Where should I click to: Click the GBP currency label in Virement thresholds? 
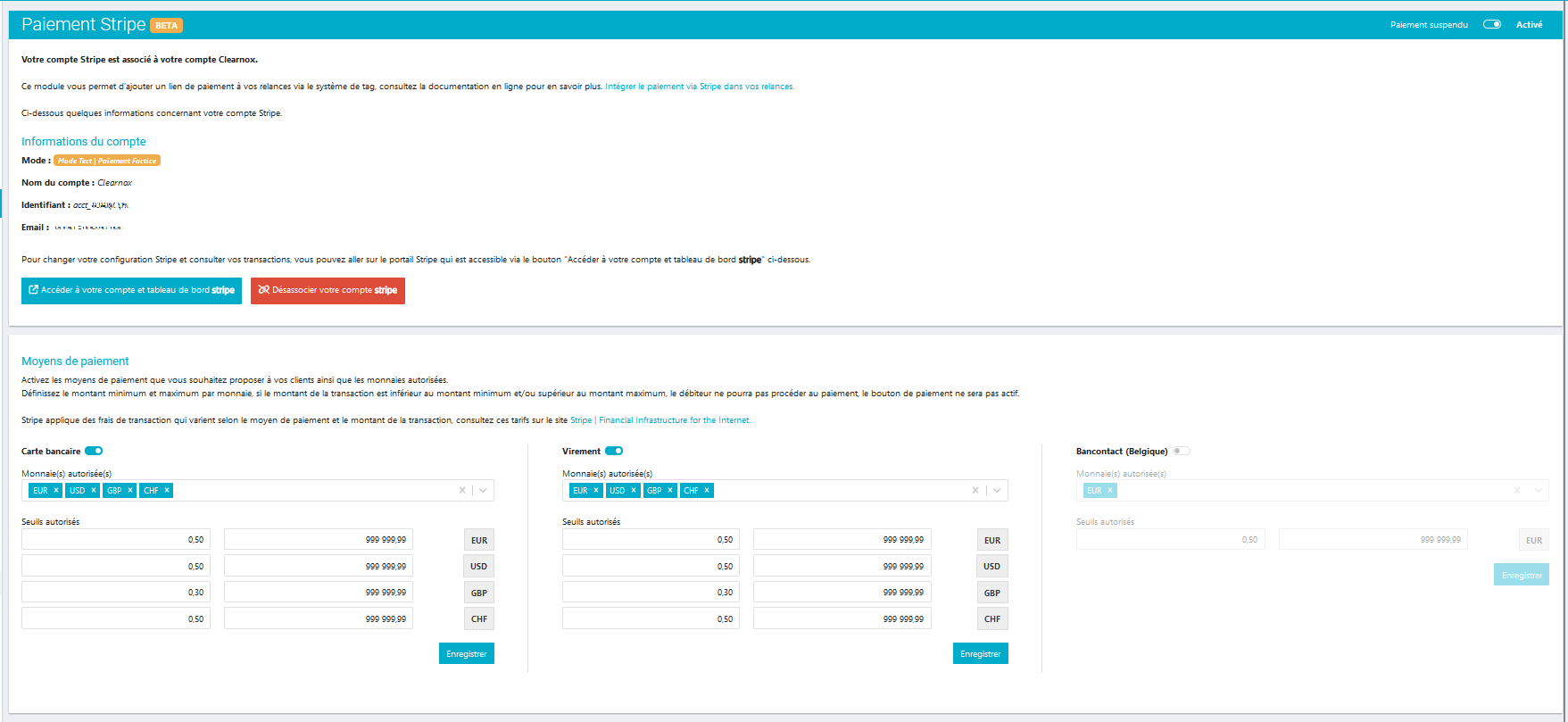pyautogui.click(x=992, y=593)
